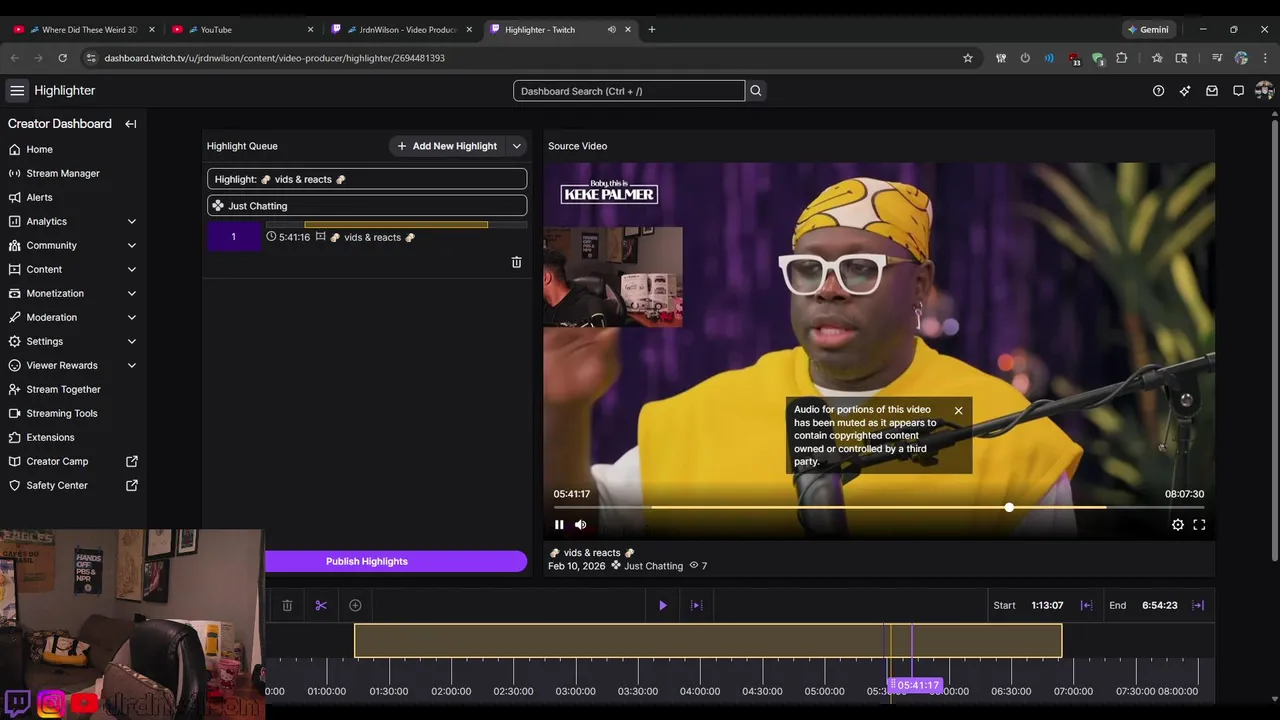Switch to JrdnWilson Video Producer tab

click(401, 29)
